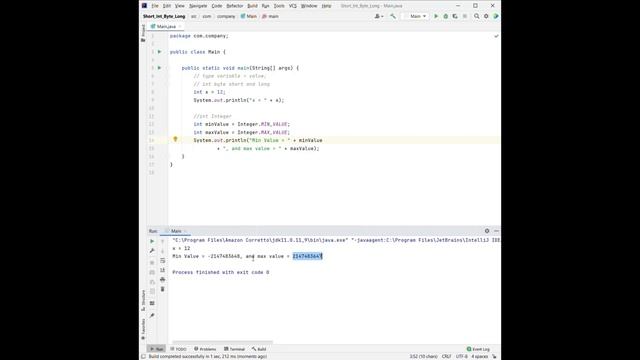Click wrench icon in Run panel sidebar

click(152, 251)
